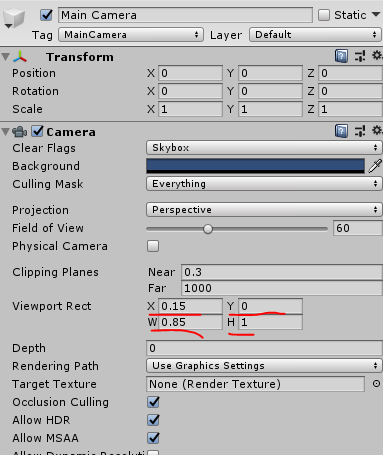383x455 pixels.
Task: Click the Field of View label
Action: point(48,228)
